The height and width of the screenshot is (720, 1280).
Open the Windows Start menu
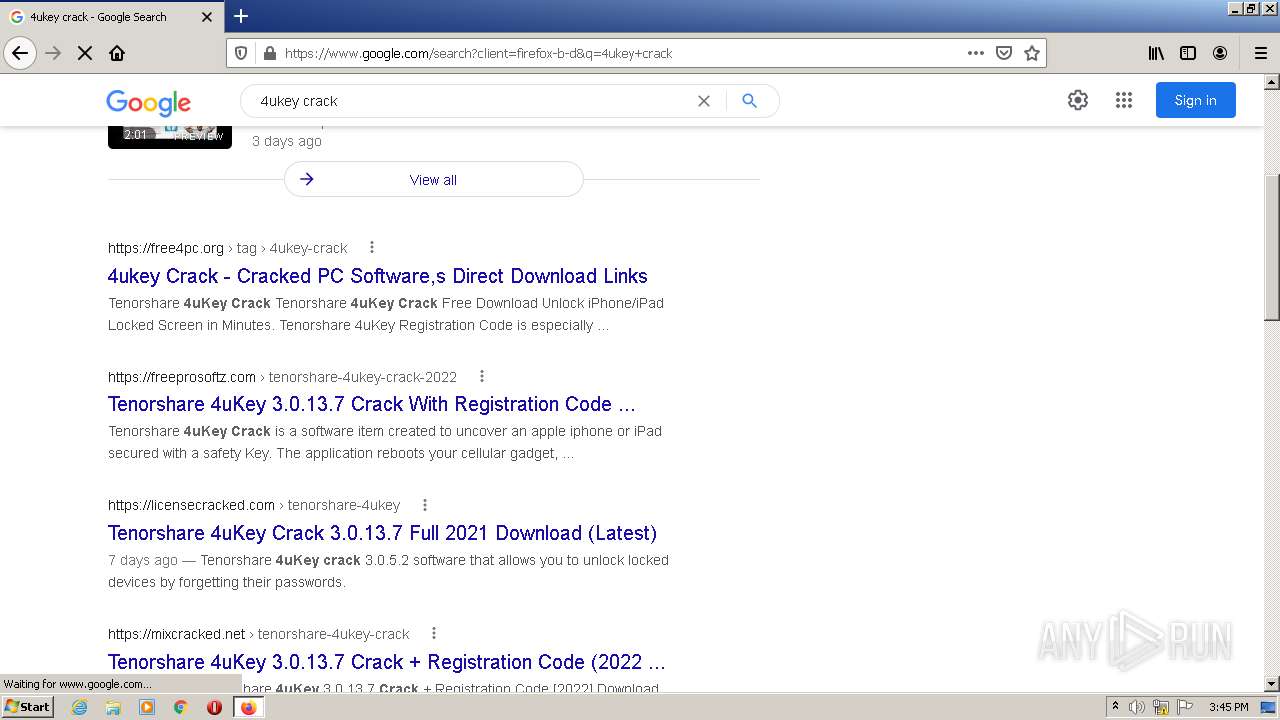coord(27,707)
